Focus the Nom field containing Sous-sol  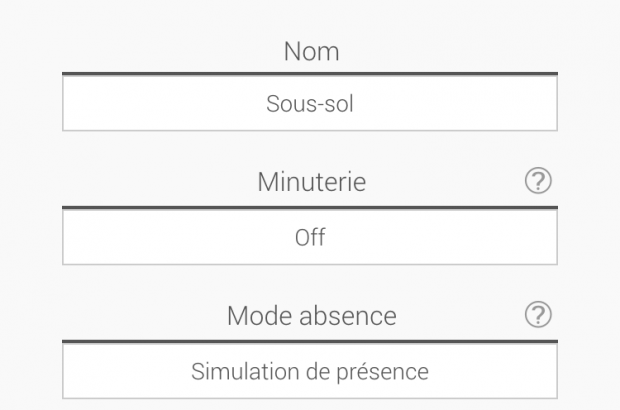pos(310,103)
